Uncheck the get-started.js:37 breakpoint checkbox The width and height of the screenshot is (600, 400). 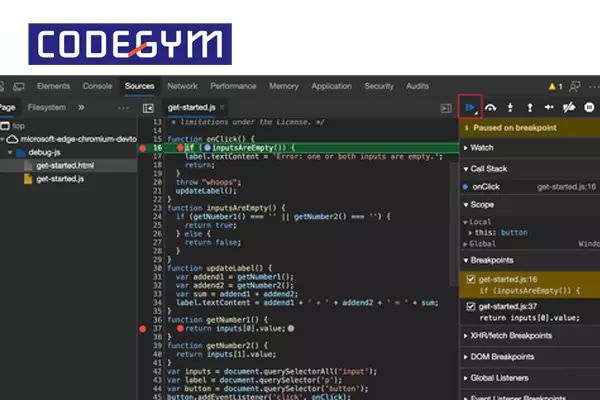tap(471, 306)
